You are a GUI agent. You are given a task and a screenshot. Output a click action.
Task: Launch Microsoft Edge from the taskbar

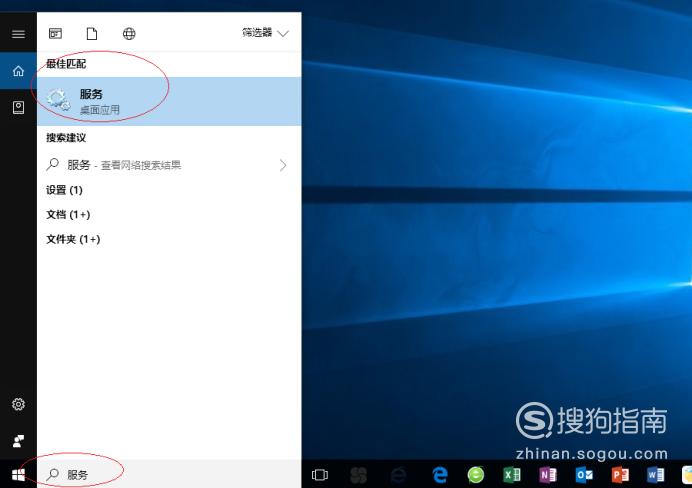point(440,475)
